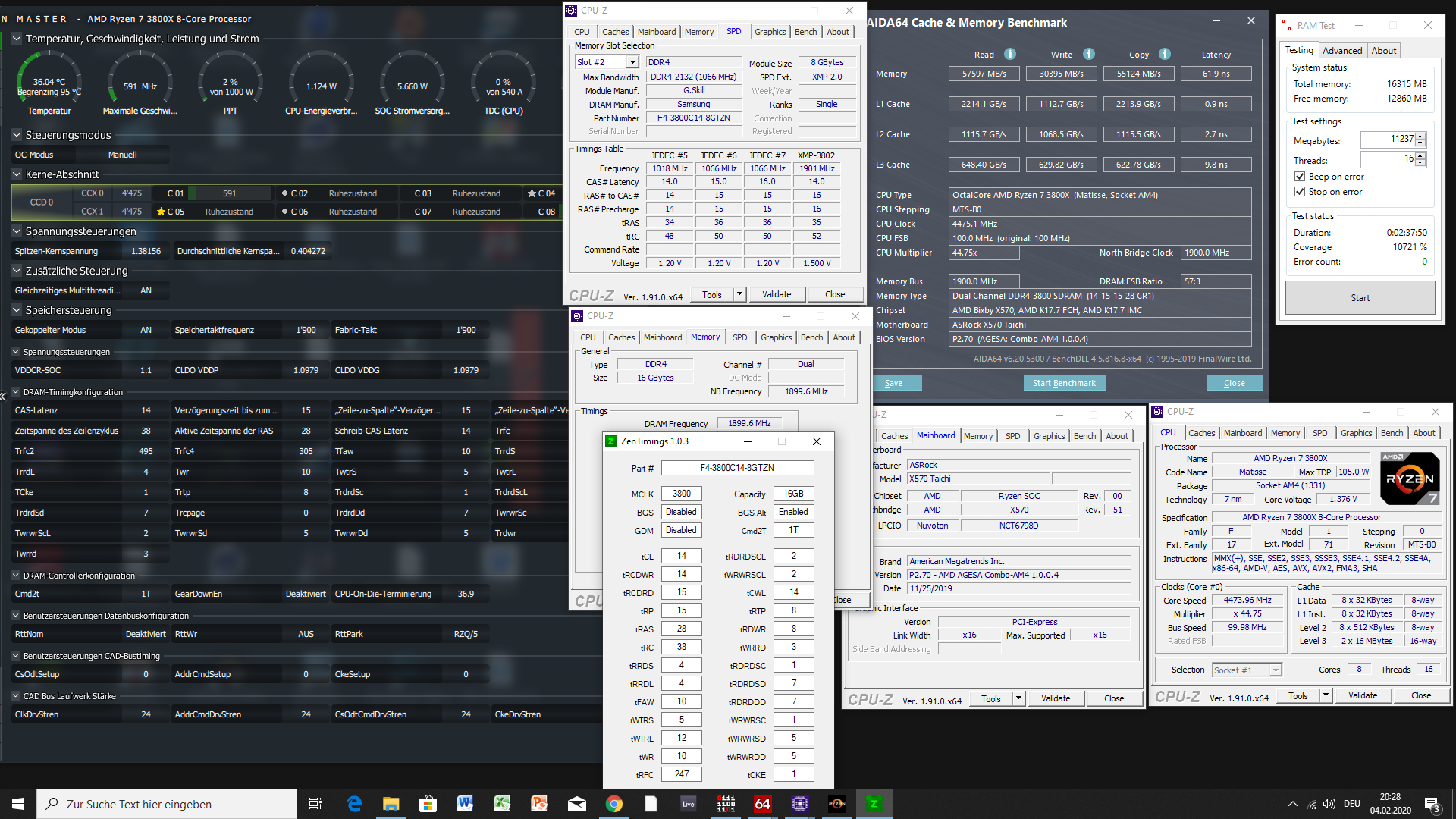Click the ZenTimings taskbar icon

[x=874, y=804]
